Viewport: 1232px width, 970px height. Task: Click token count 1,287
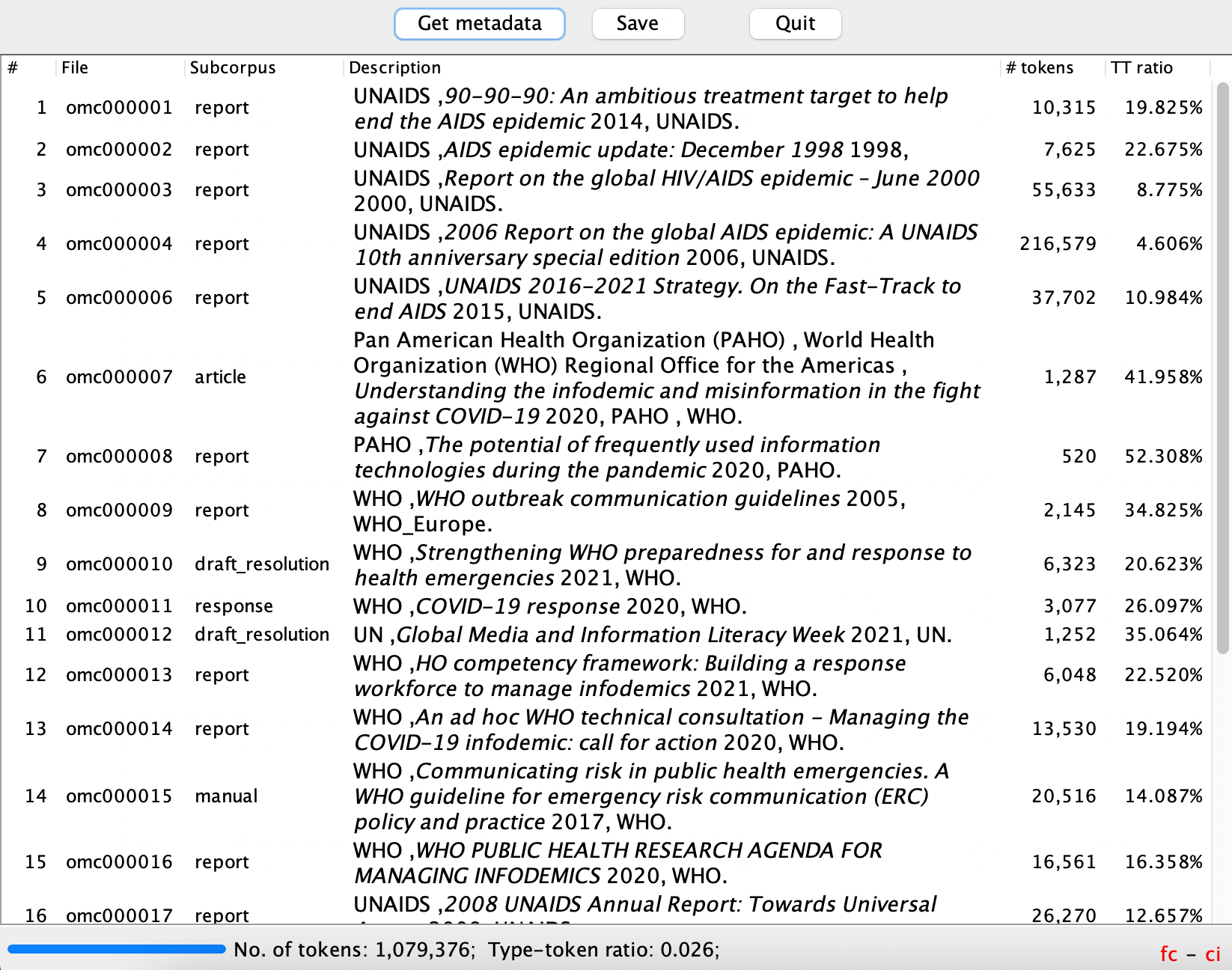click(x=1070, y=377)
